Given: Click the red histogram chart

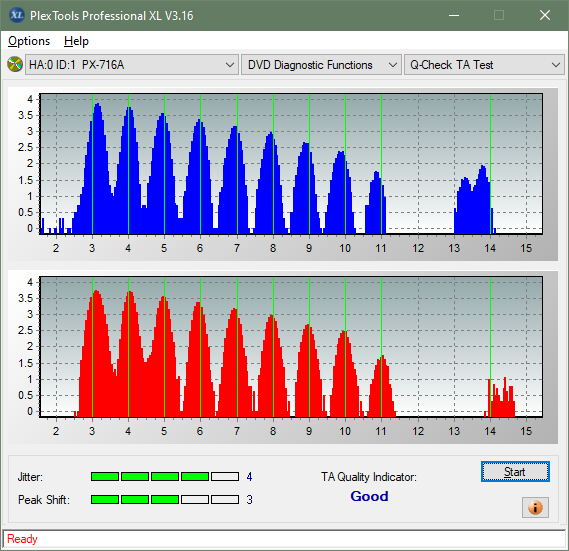Looking at the screenshot, I should click(291, 347).
